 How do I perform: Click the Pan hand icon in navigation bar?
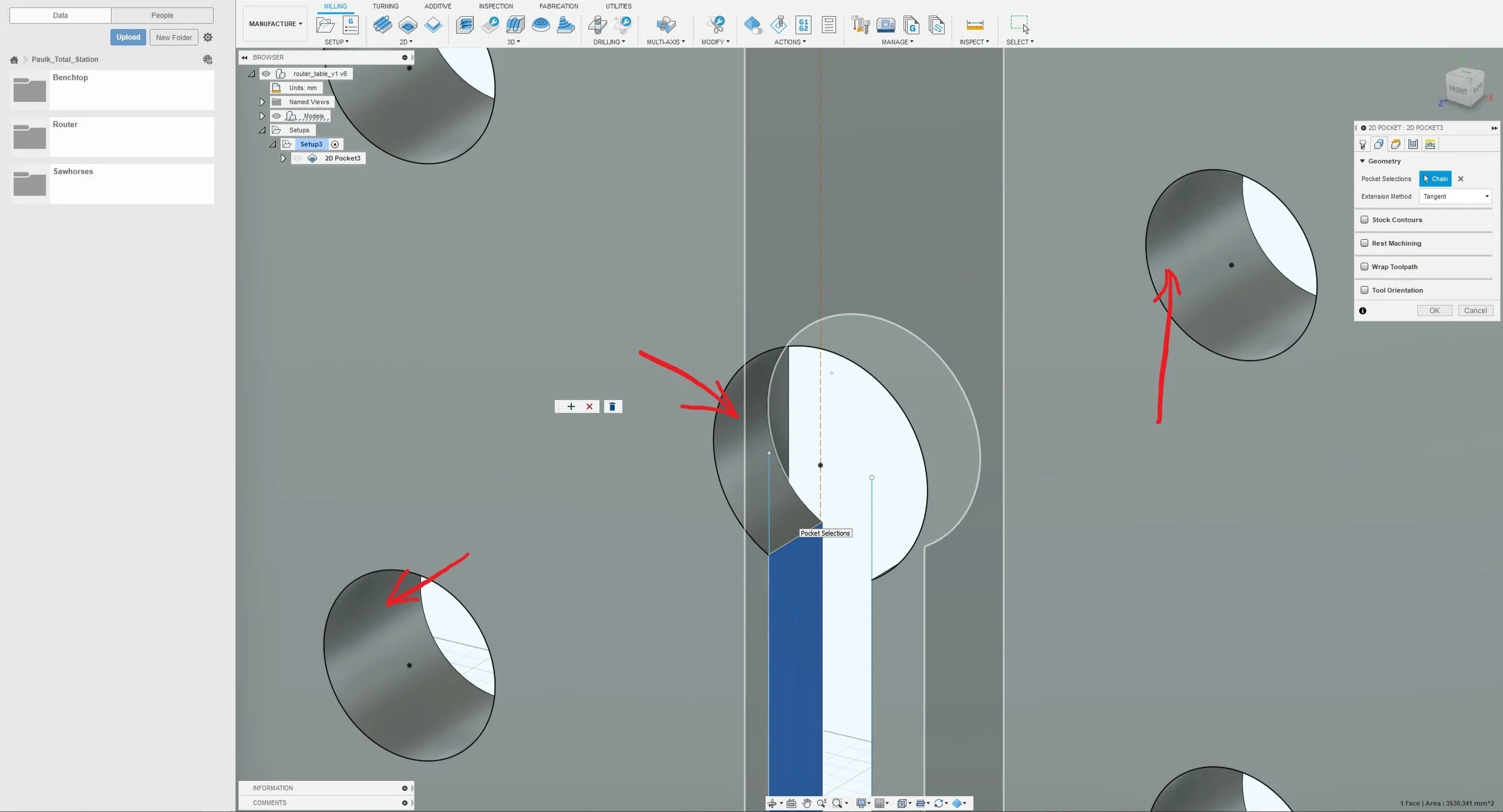(806, 804)
